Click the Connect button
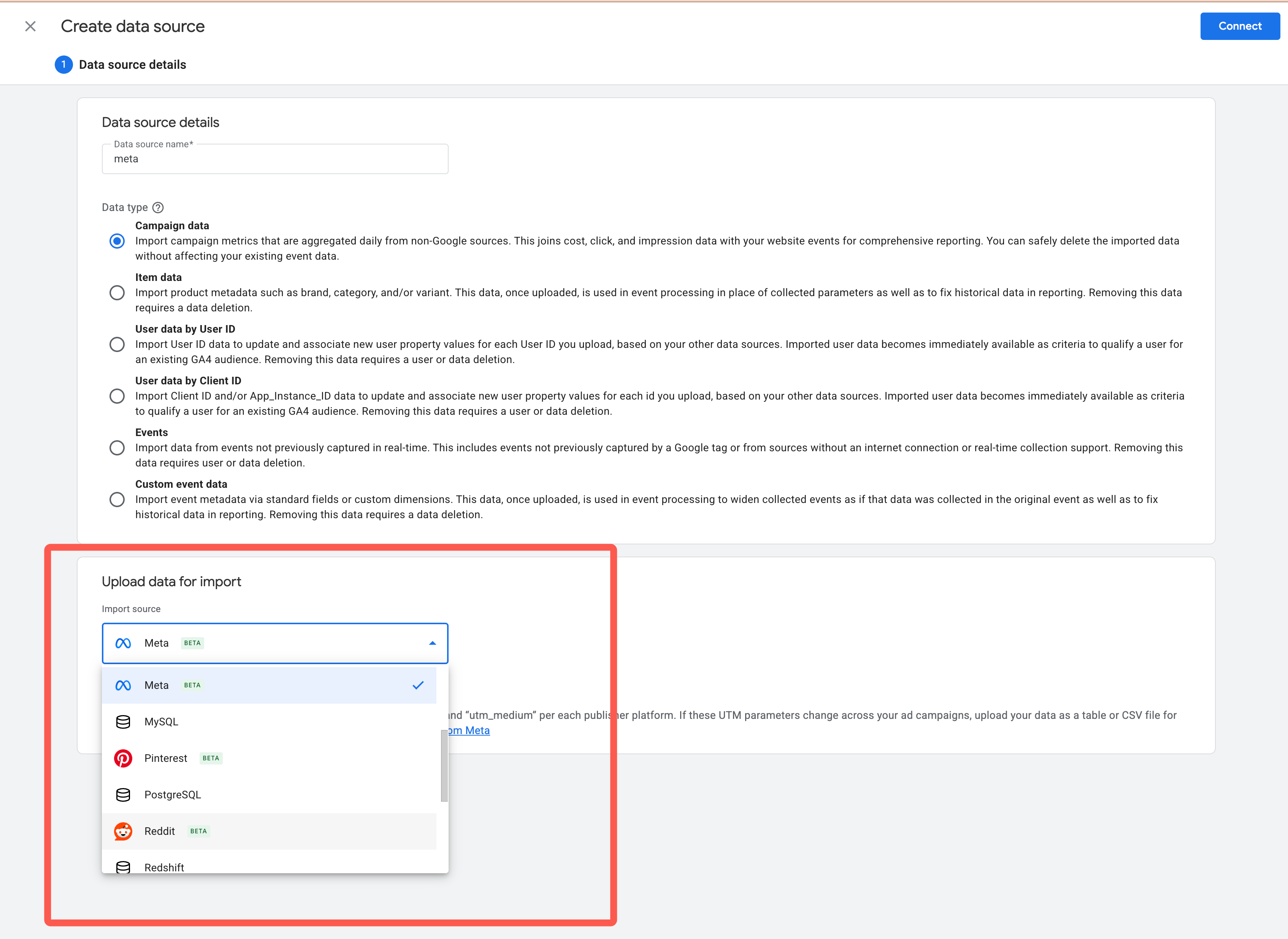 pyautogui.click(x=1240, y=26)
